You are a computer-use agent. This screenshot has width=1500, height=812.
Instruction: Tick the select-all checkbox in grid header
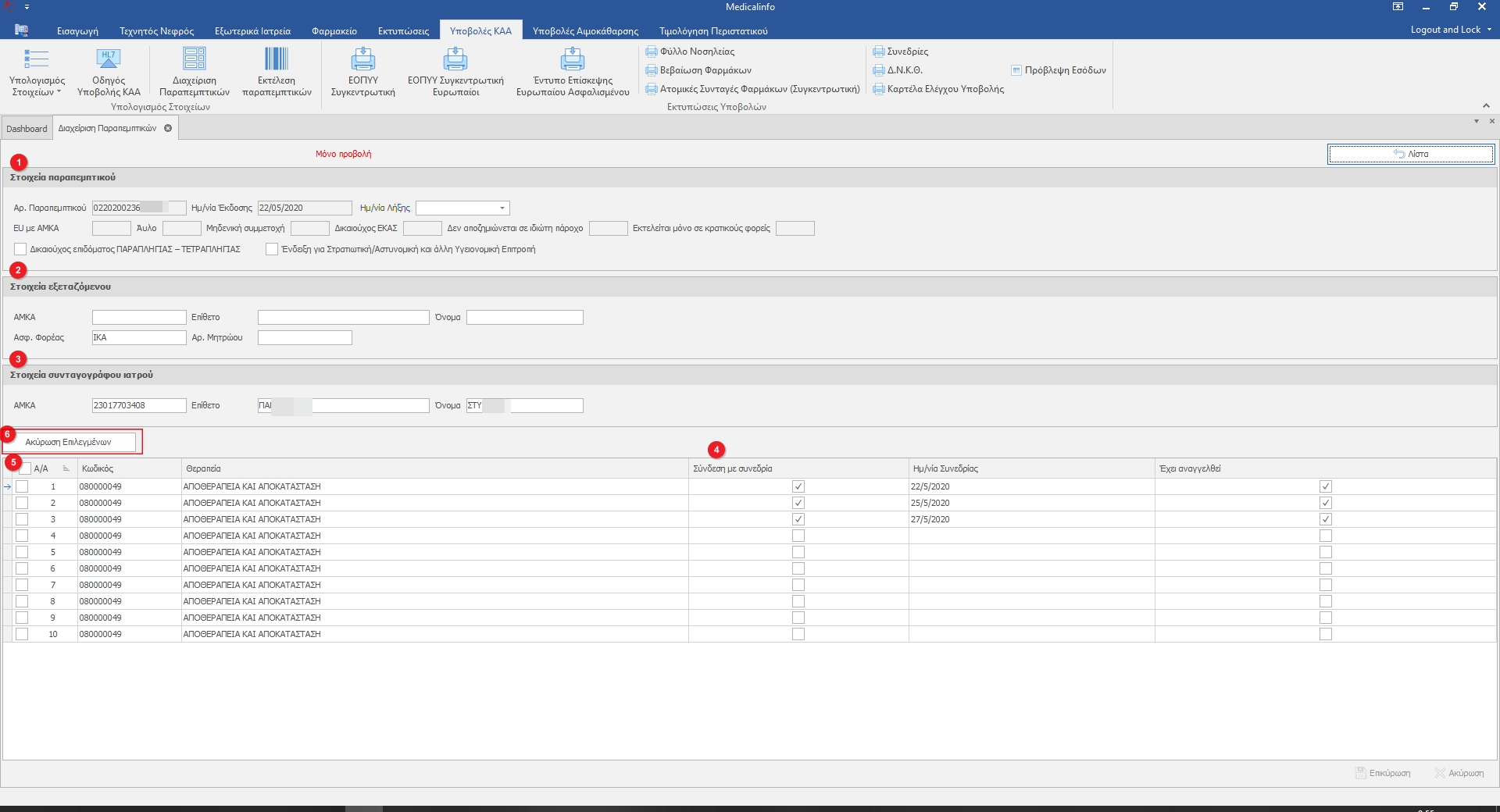pyautogui.click(x=25, y=468)
